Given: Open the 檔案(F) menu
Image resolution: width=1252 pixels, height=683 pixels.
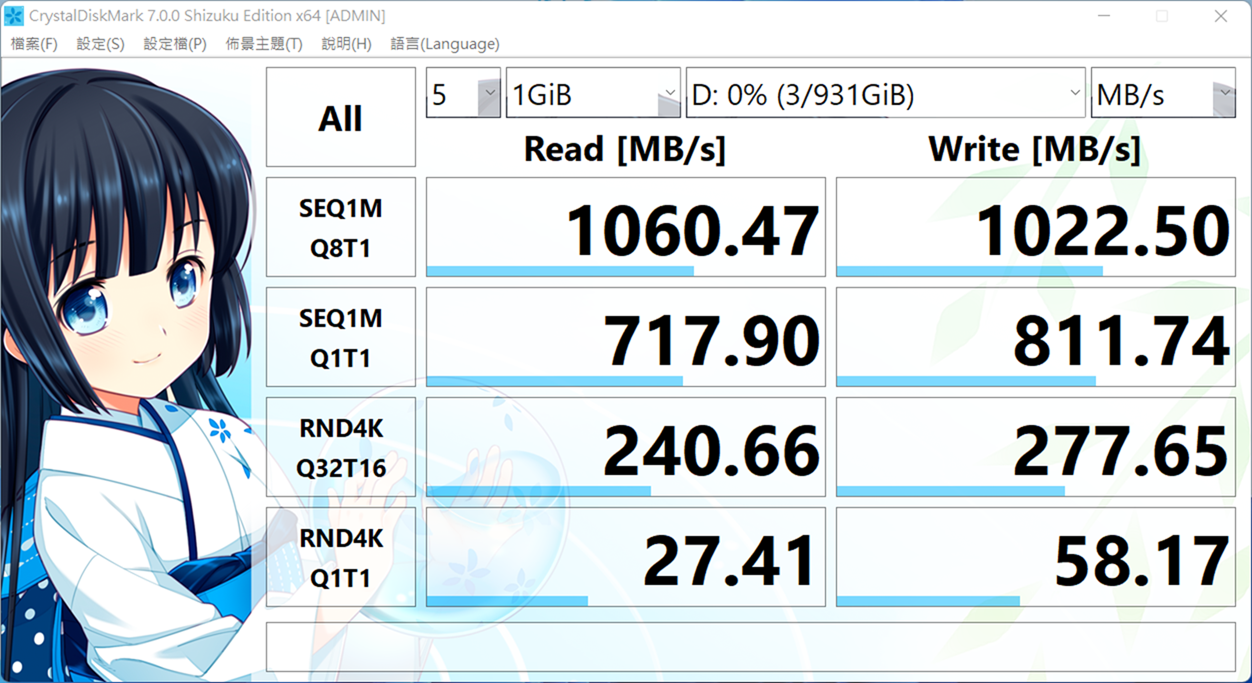Looking at the screenshot, I should (34, 44).
